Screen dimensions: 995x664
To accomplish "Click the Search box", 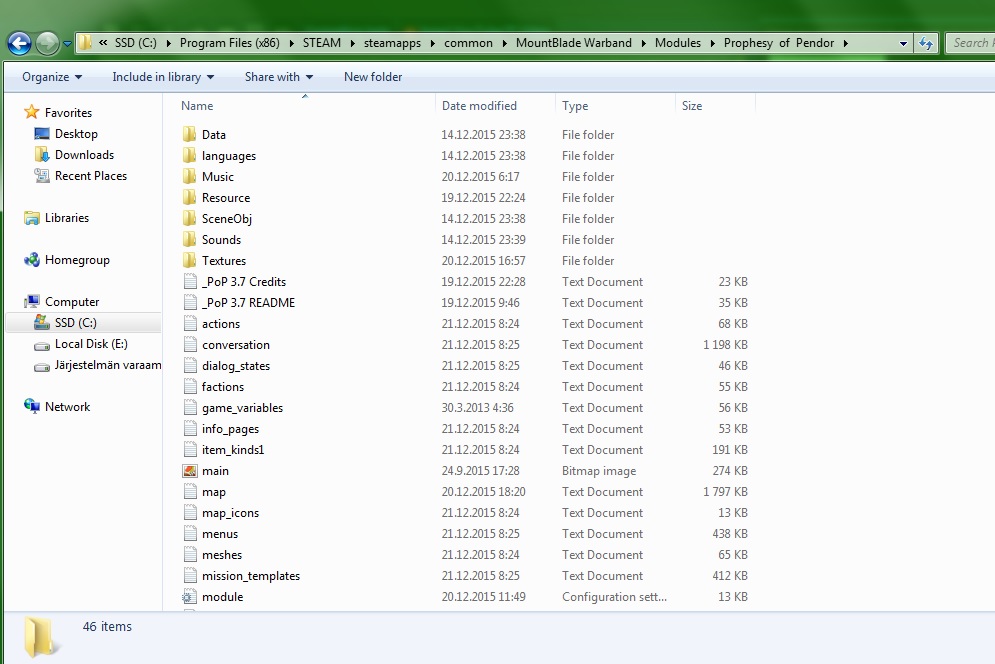I will tap(970, 43).
